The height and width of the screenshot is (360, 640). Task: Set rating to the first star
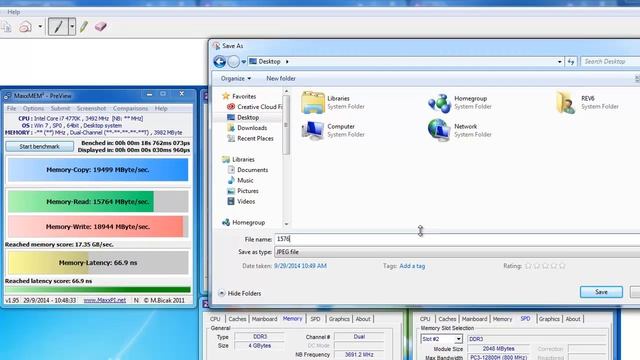coord(528,266)
